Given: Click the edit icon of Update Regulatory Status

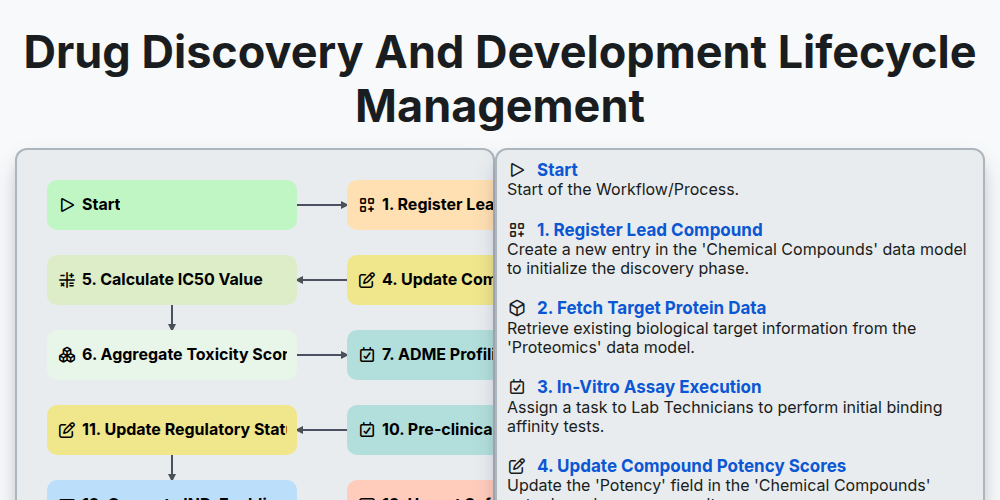Looking at the screenshot, I should coord(67,430).
